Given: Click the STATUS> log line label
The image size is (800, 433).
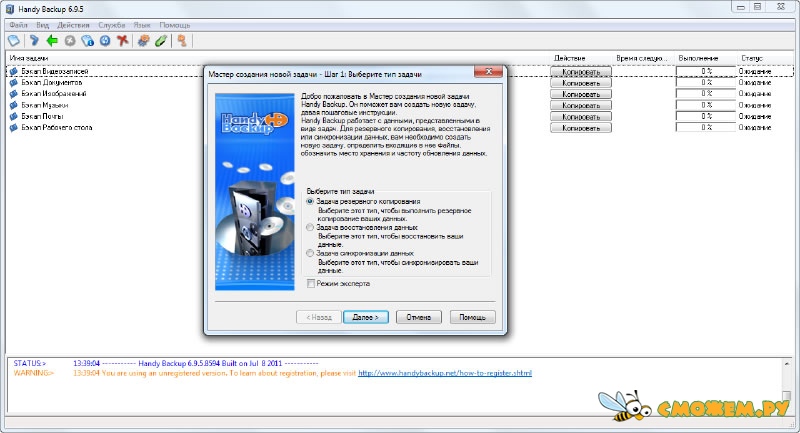Looking at the screenshot, I should pos(30,364).
